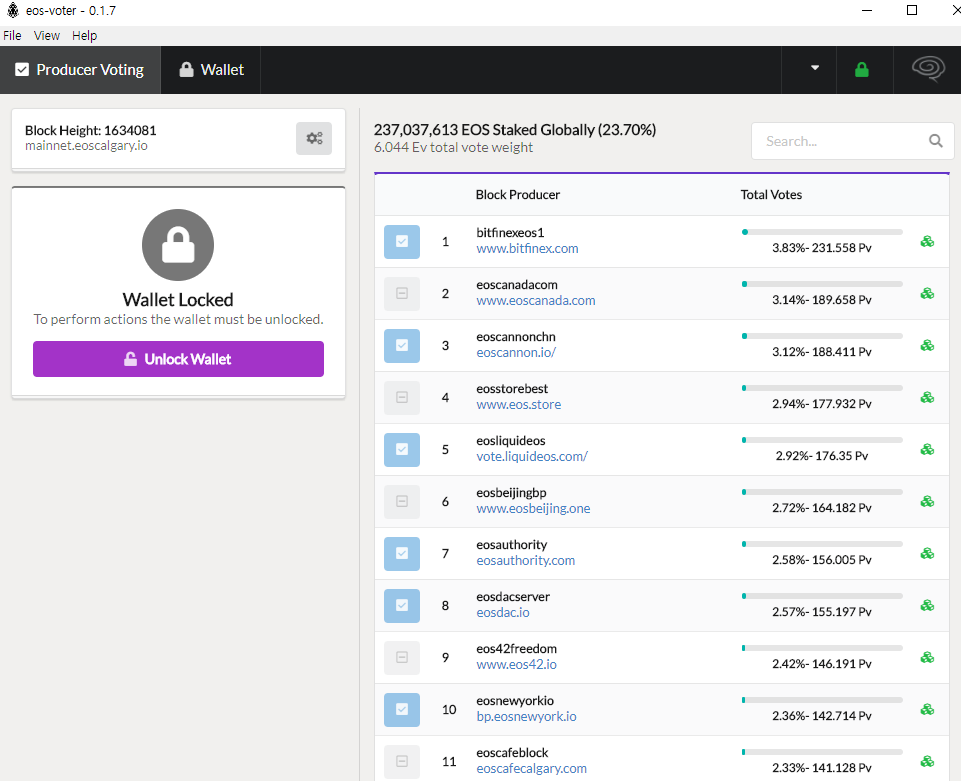Open eoscanadacom producer info icon

pyautogui.click(x=927, y=294)
